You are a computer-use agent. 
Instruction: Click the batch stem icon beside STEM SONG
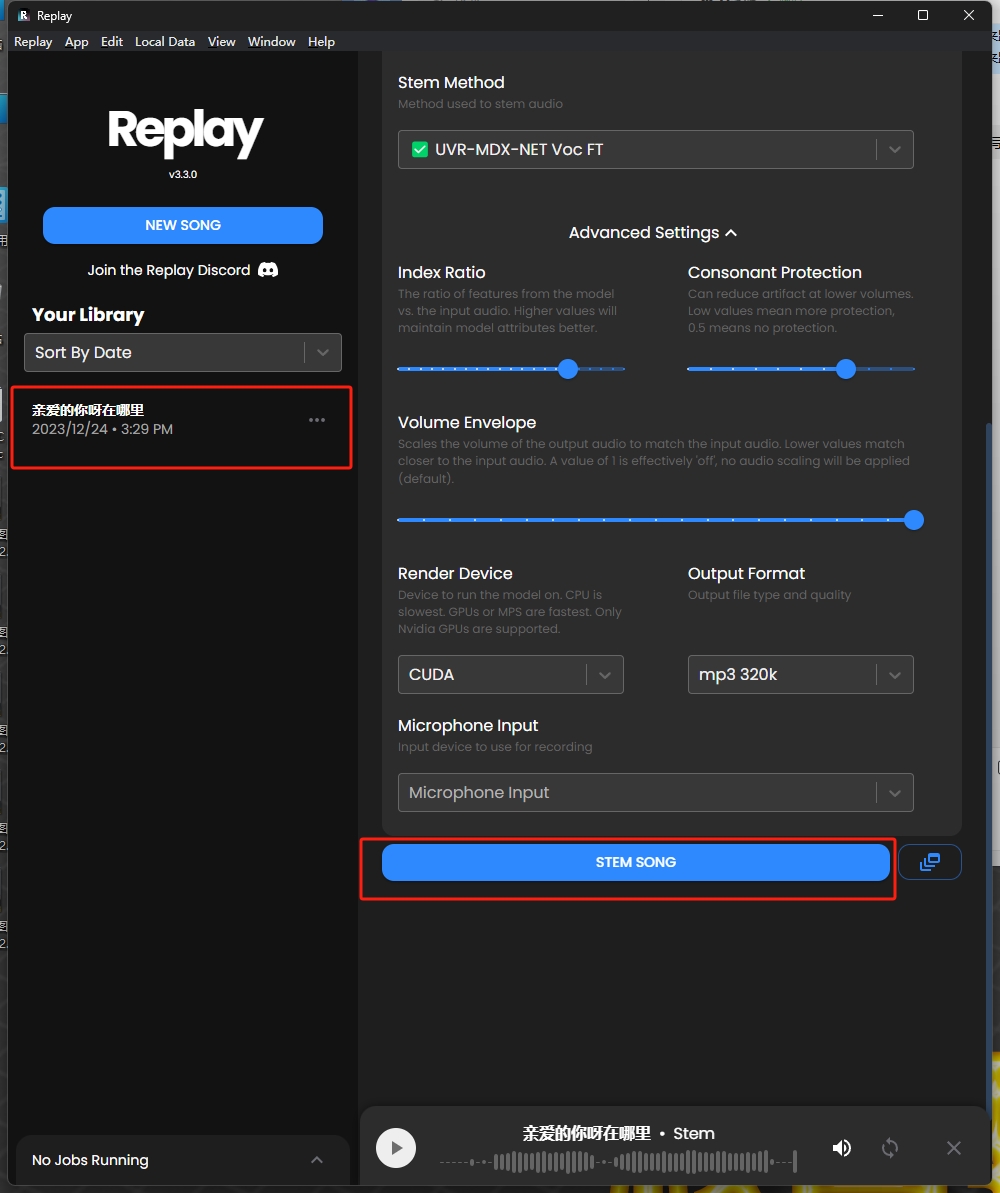coord(929,862)
